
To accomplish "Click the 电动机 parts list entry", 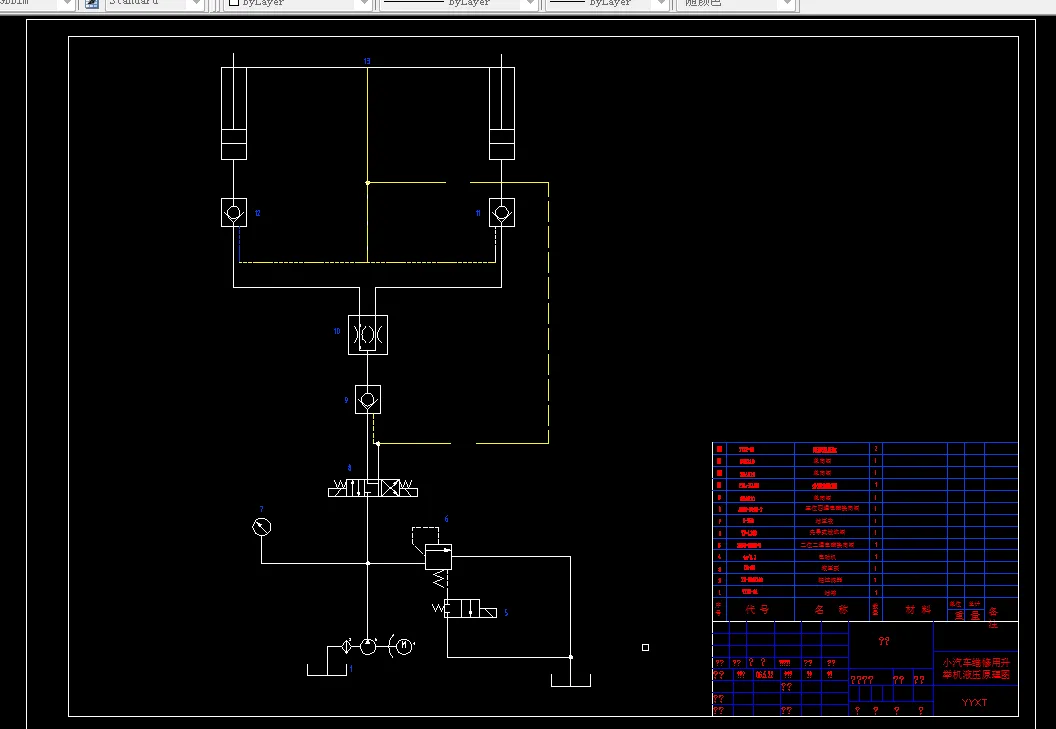I will pos(827,557).
